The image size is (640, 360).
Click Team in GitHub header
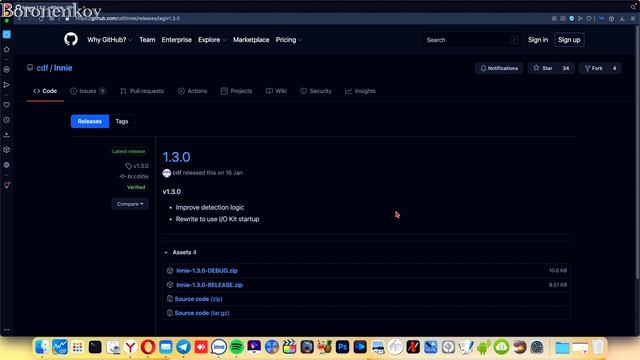(x=147, y=40)
